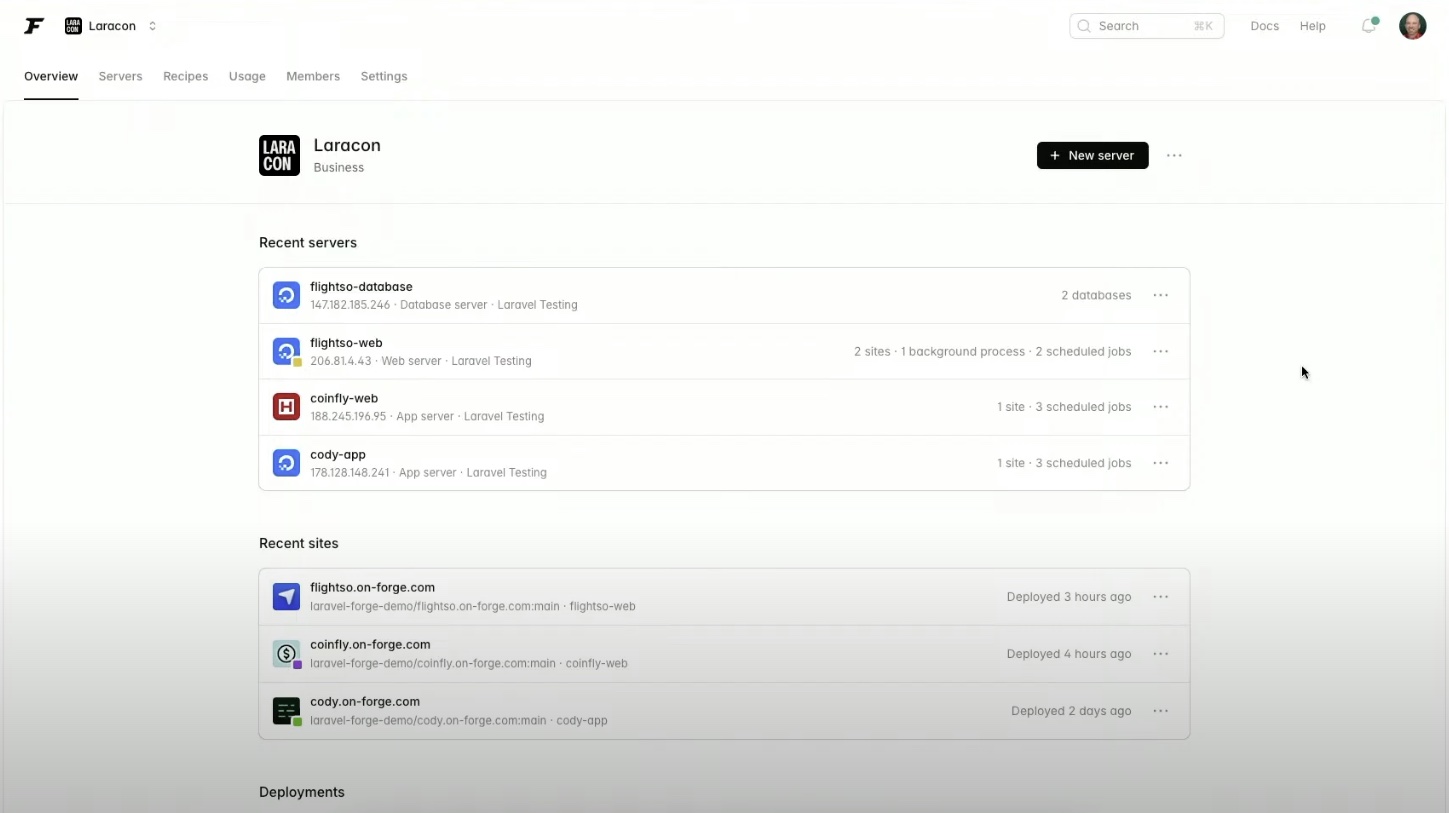The width and height of the screenshot is (1449, 813).
Task: Click the small Laracon logo in header
Action: click(73, 26)
